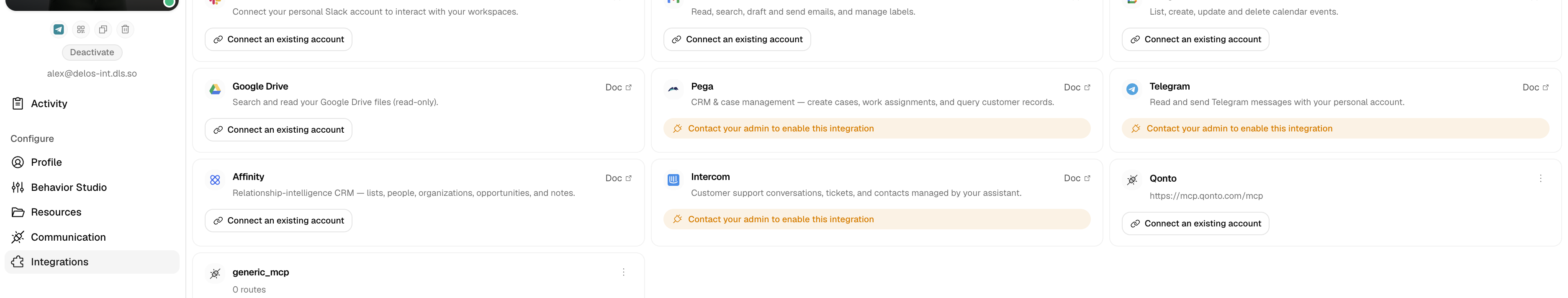1568x298 pixels.
Task: Open the three-dot menu on the Qonto card
Action: pyautogui.click(x=1540, y=179)
